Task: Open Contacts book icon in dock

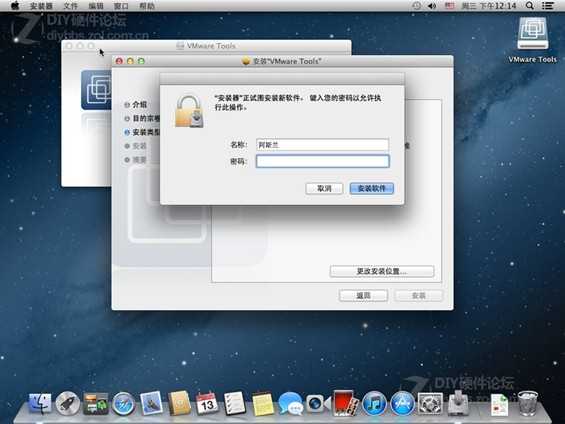Action: coord(179,403)
